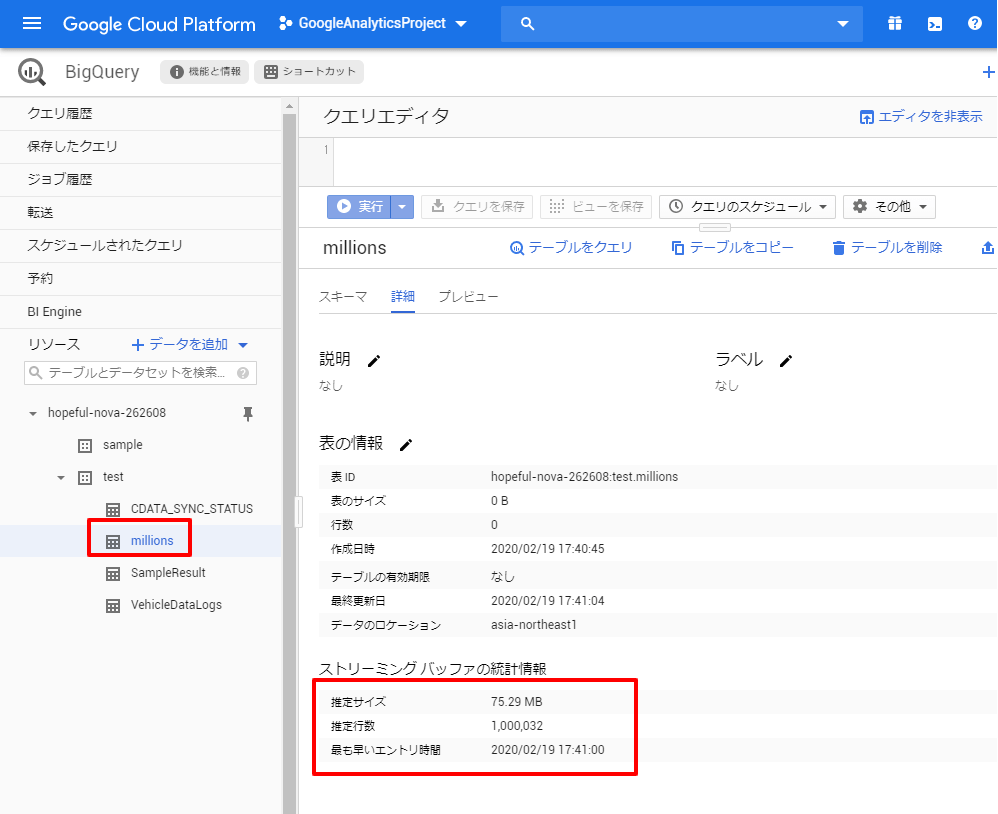
Task: Click the テーブルをクエリ link
Action: pyautogui.click(x=572, y=248)
